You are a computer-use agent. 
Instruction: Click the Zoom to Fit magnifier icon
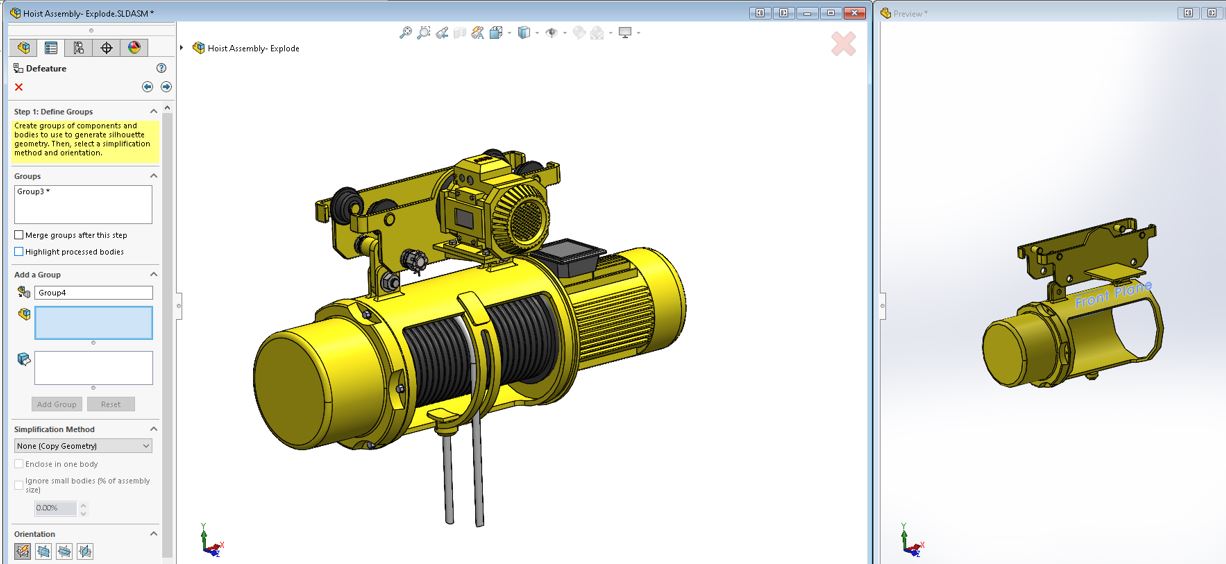[x=405, y=33]
